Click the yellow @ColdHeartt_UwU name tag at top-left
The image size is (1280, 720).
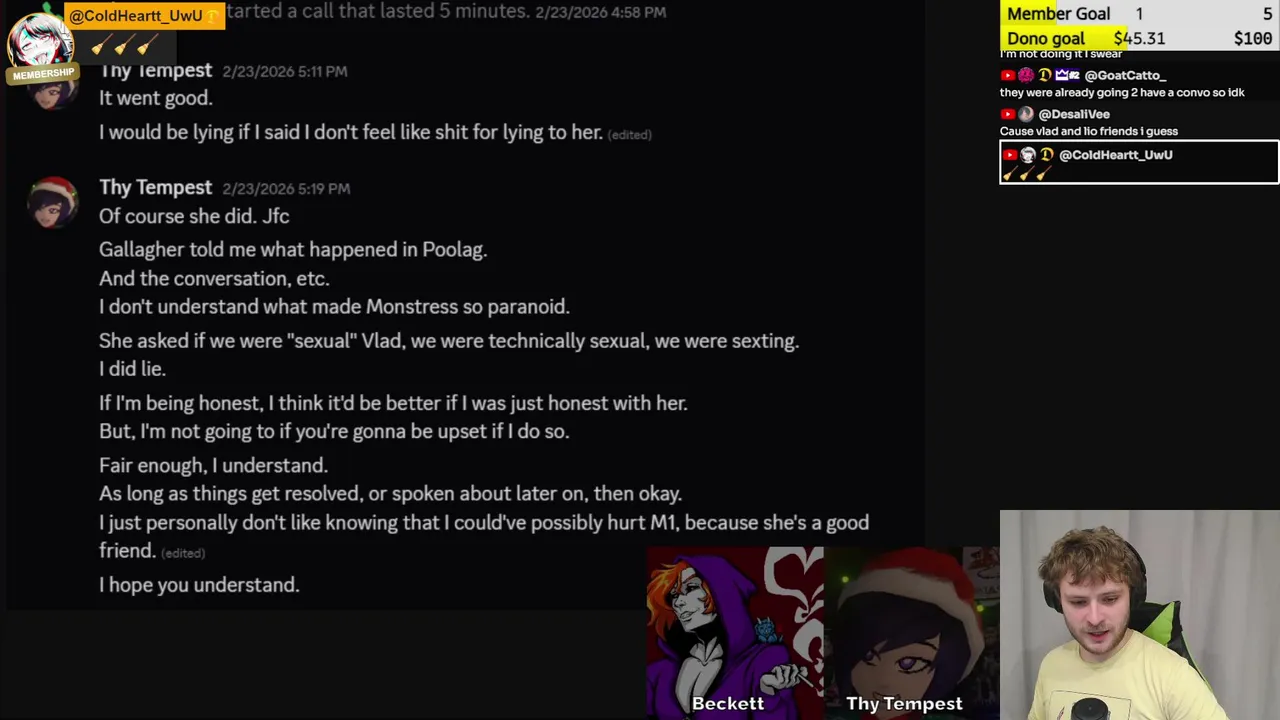(x=144, y=16)
